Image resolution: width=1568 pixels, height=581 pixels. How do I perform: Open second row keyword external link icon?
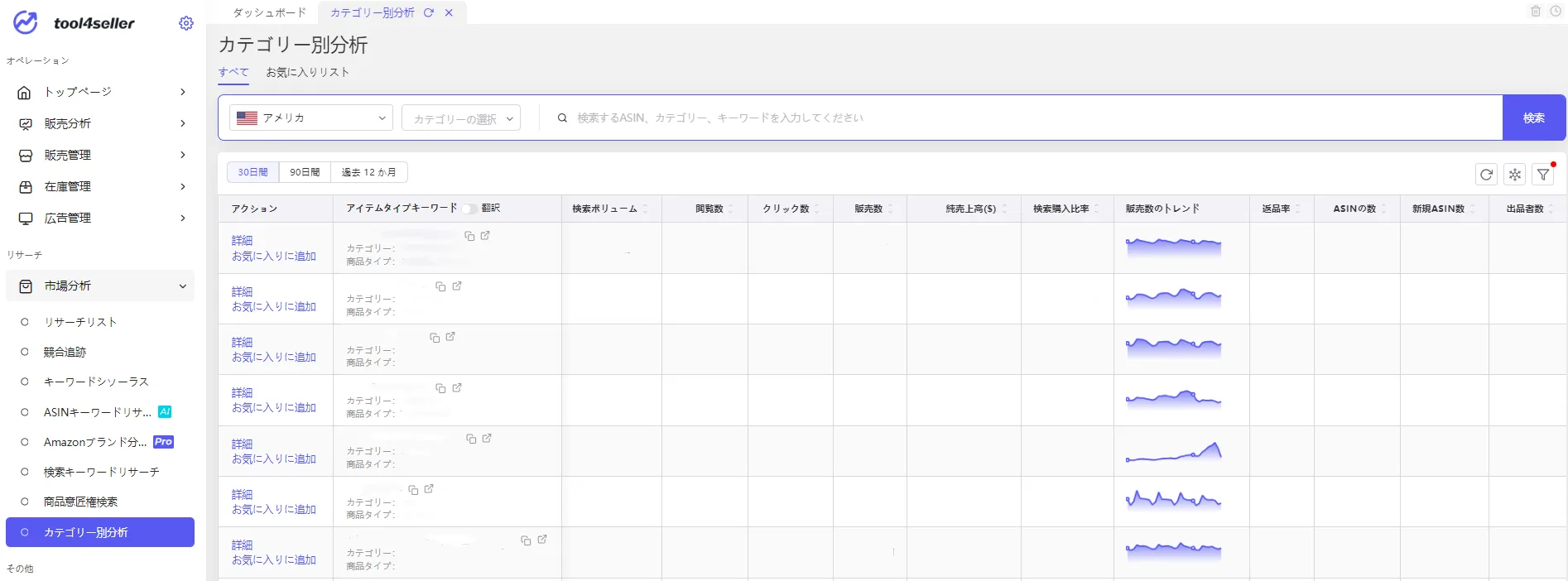456,286
